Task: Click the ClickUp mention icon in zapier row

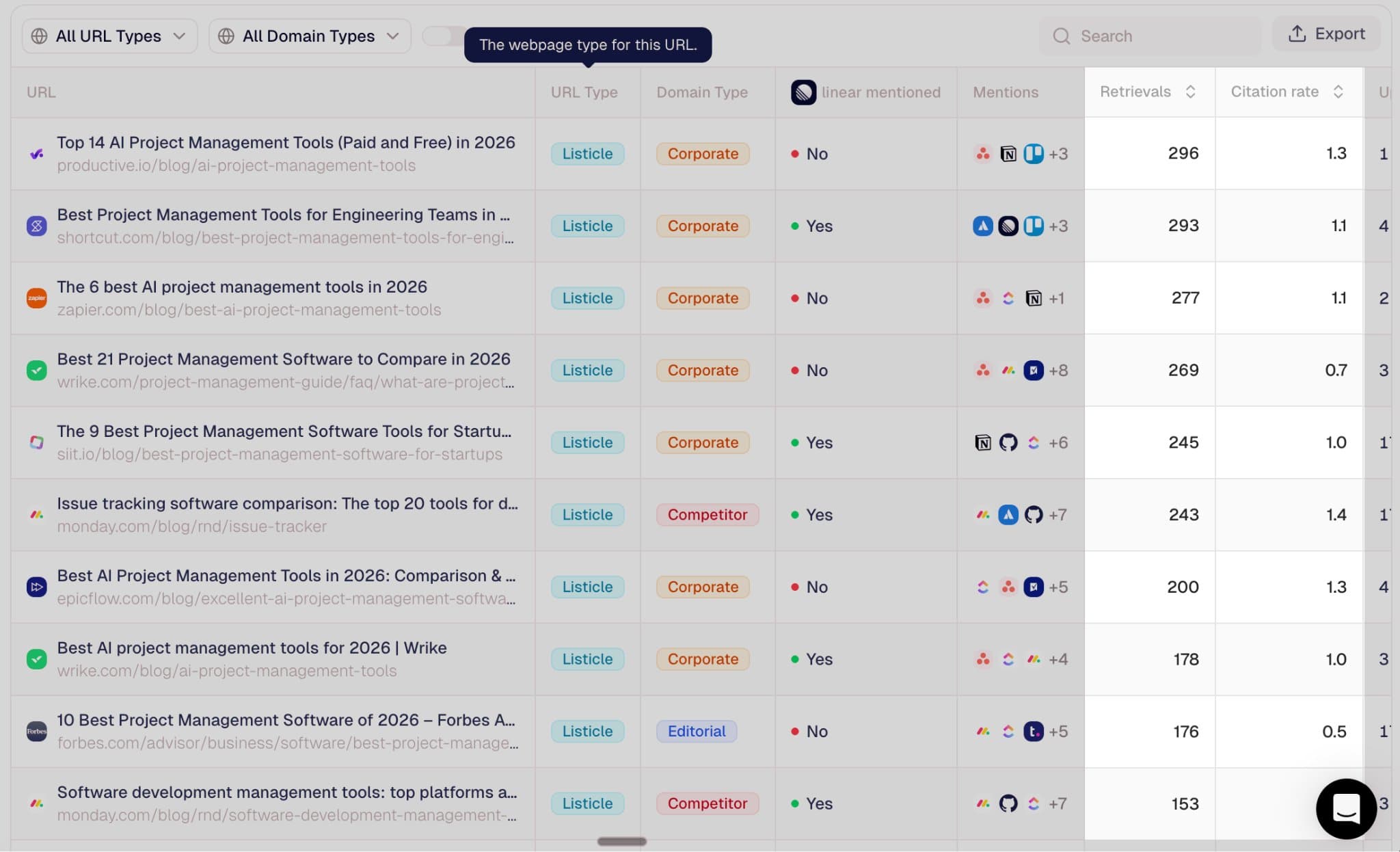Action: [x=1008, y=298]
